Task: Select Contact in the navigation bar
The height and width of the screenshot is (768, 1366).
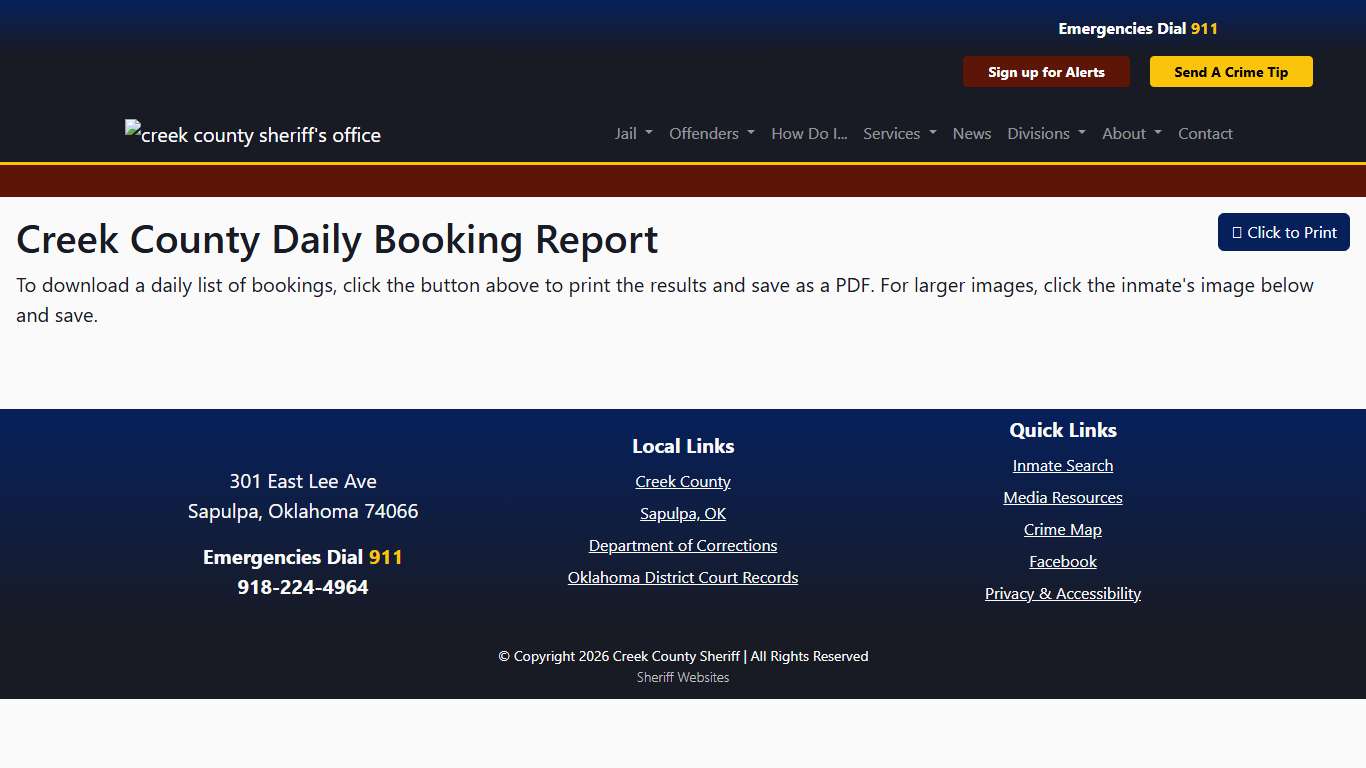Action: (1205, 133)
